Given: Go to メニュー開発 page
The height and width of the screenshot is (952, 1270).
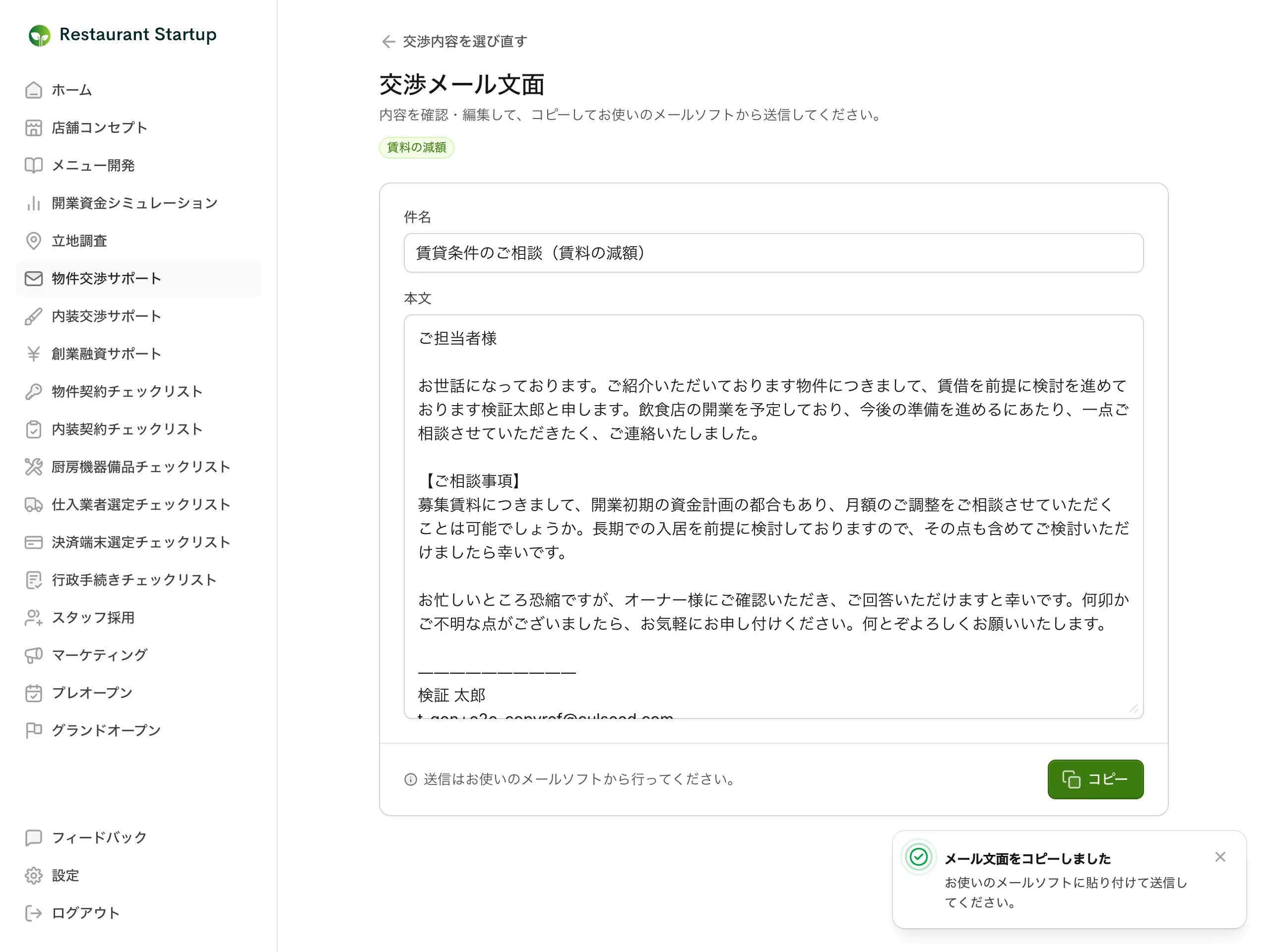Looking at the screenshot, I should (x=138, y=165).
